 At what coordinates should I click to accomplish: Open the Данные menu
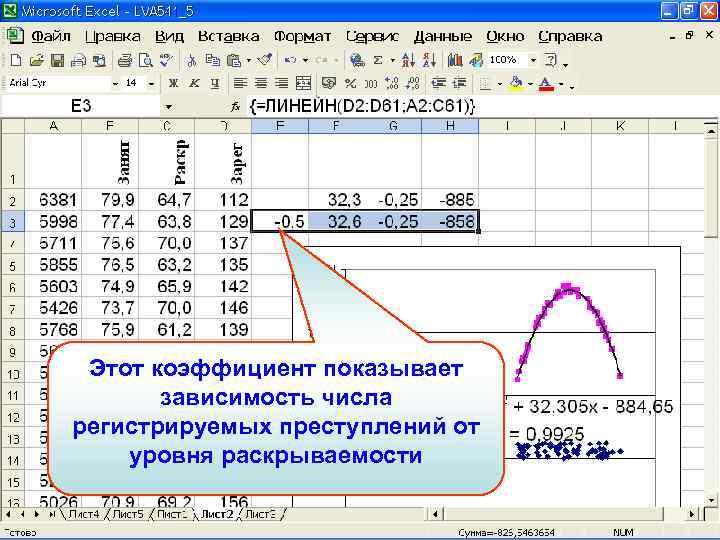pos(443,36)
